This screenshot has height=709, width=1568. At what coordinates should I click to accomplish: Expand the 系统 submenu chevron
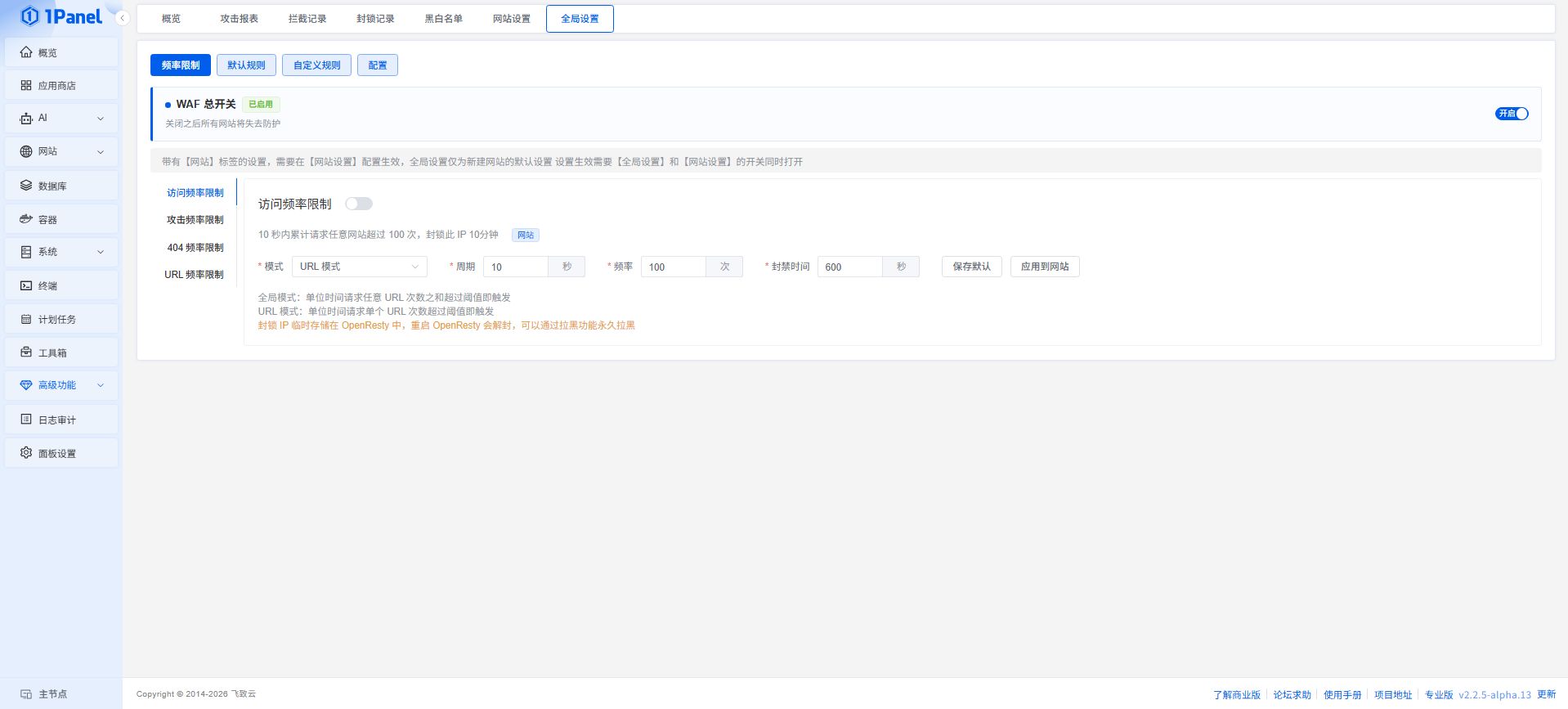click(x=101, y=252)
